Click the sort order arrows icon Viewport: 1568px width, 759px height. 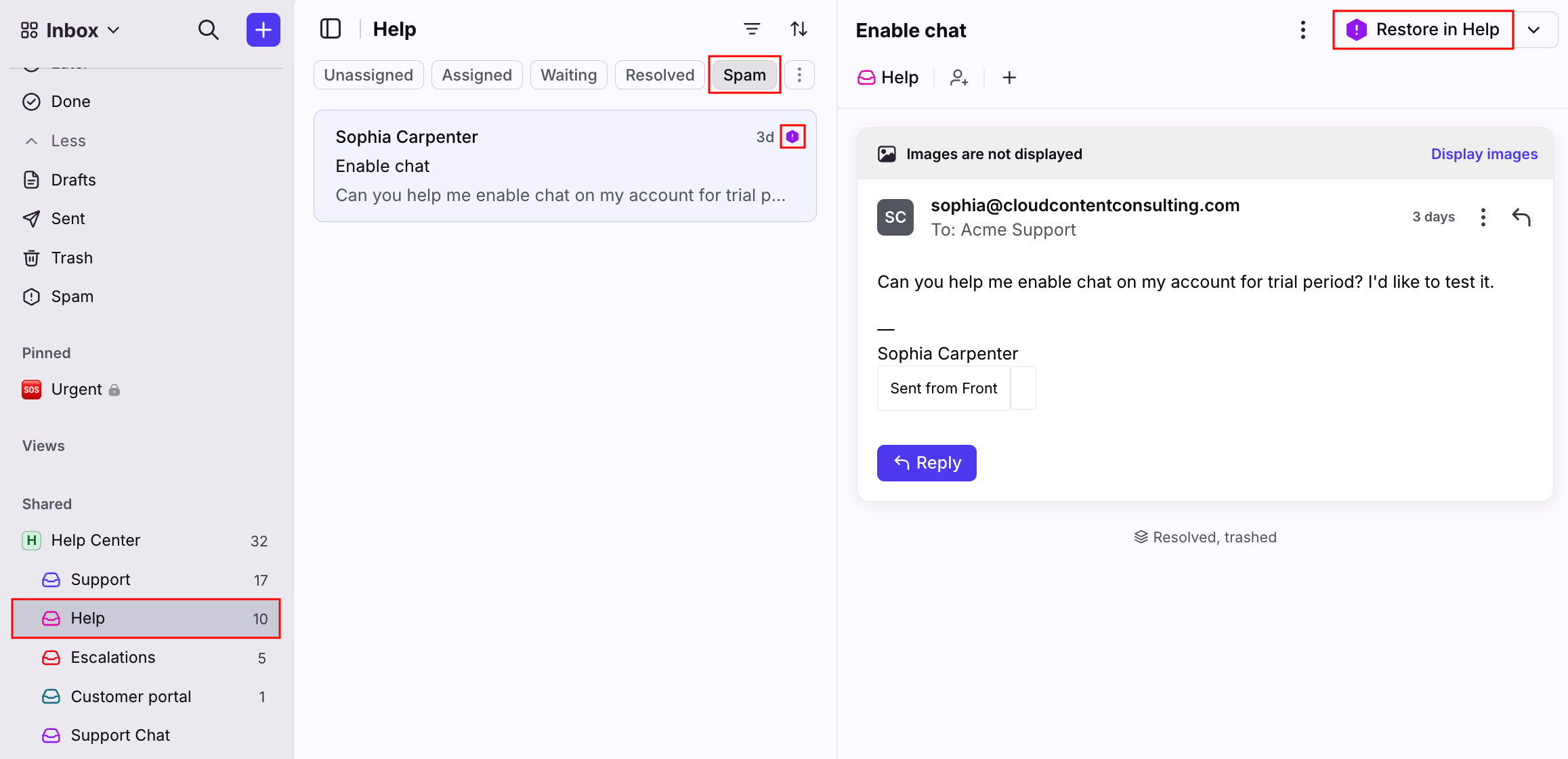coord(799,29)
